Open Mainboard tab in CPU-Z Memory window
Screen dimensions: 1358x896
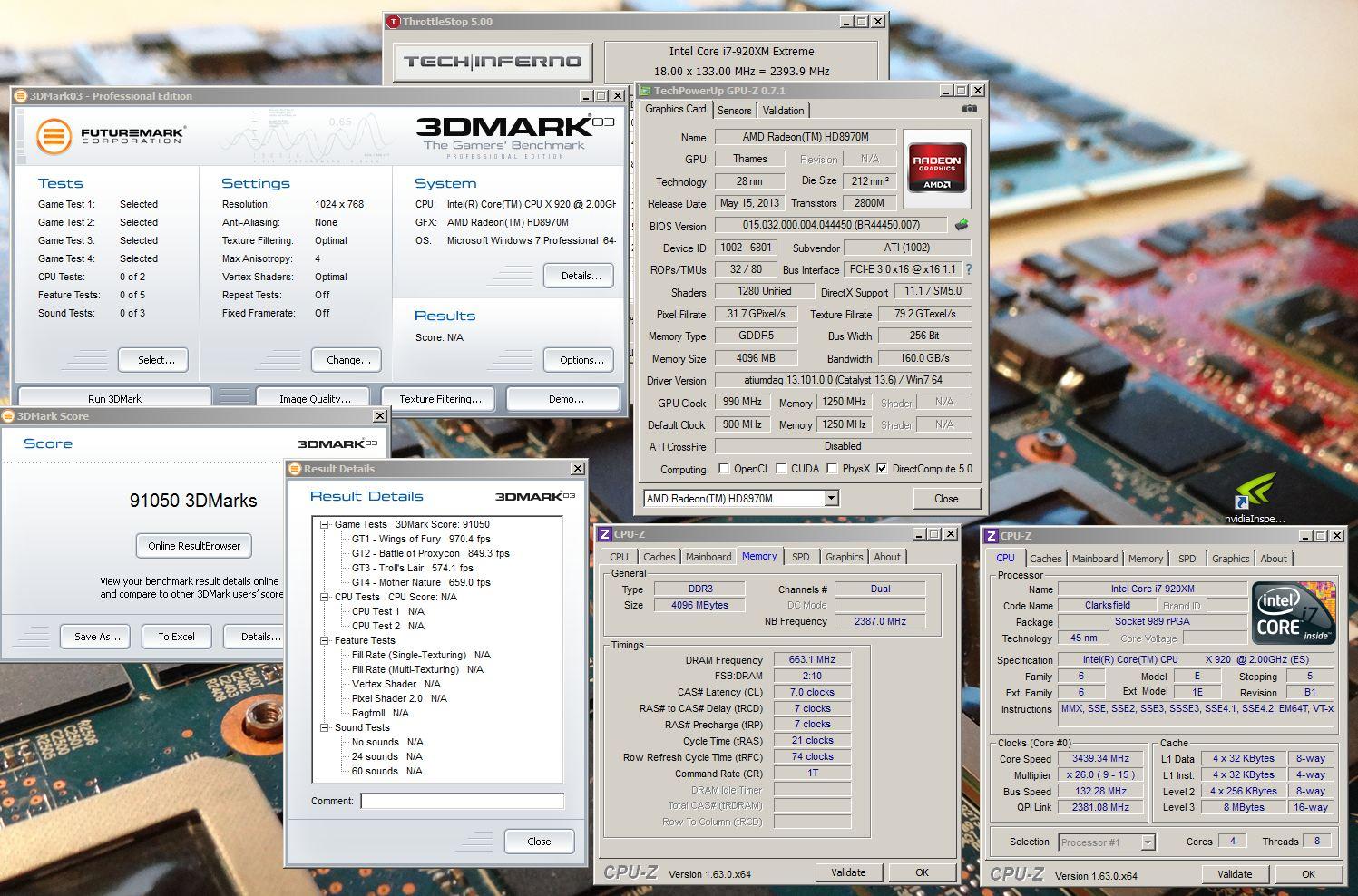(x=708, y=557)
